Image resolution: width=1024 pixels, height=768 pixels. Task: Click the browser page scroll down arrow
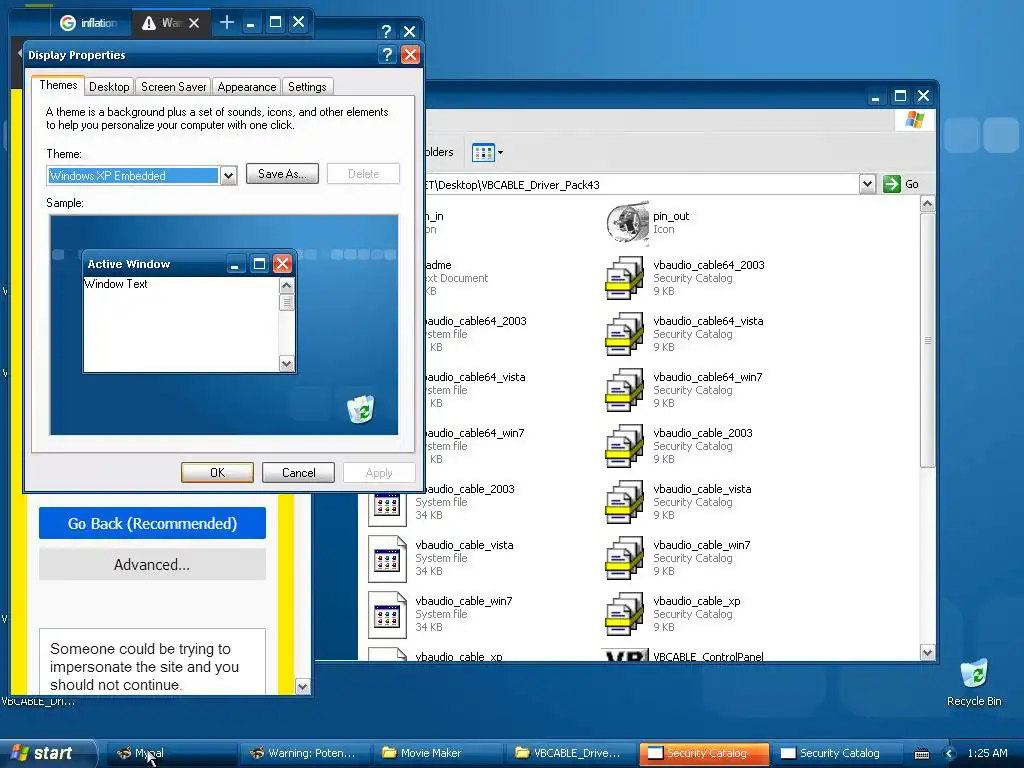tap(302, 686)
